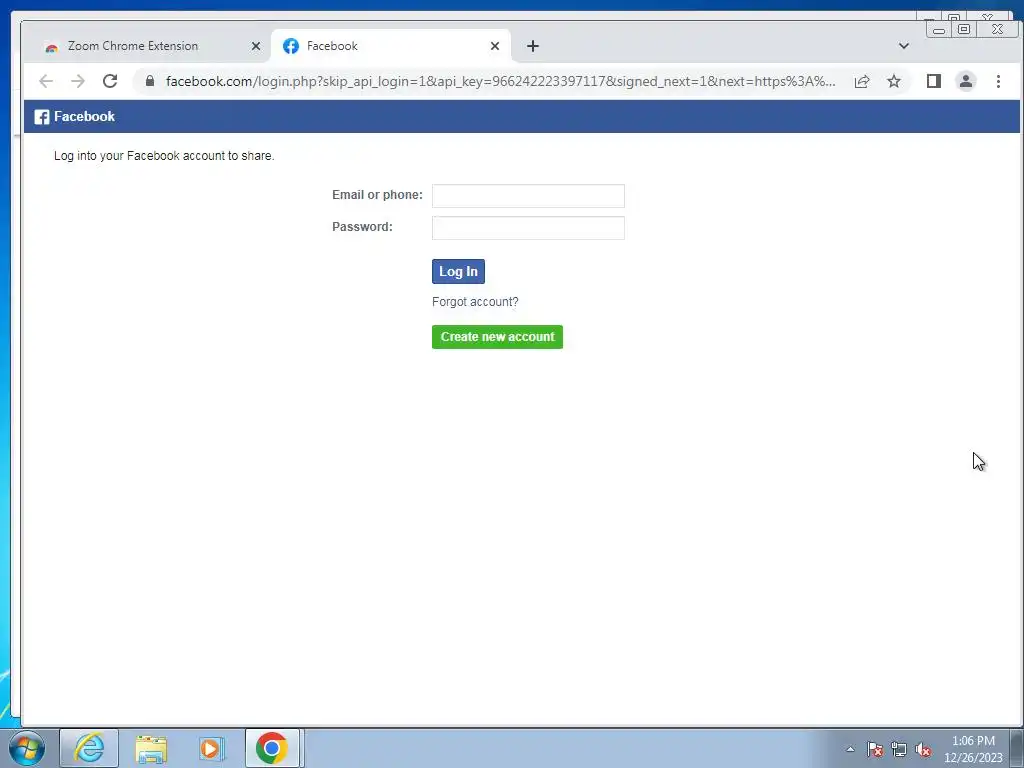The width and height of the screenshot is (1024, 768).
Task: Open Windows Media Player from taskbar
Action: click(212, 748)
